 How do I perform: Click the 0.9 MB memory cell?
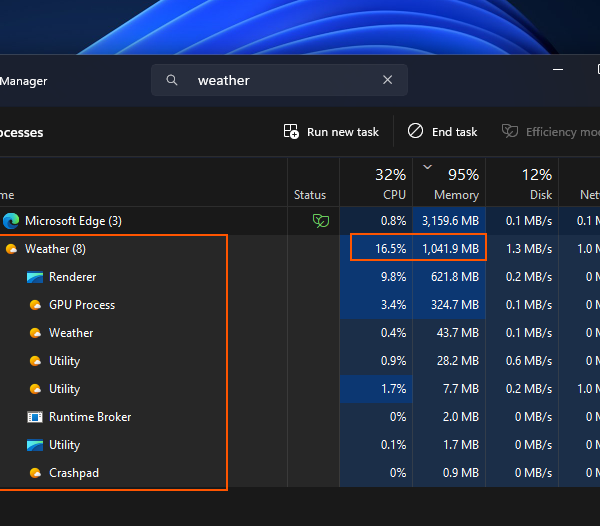tap(449, 473)
